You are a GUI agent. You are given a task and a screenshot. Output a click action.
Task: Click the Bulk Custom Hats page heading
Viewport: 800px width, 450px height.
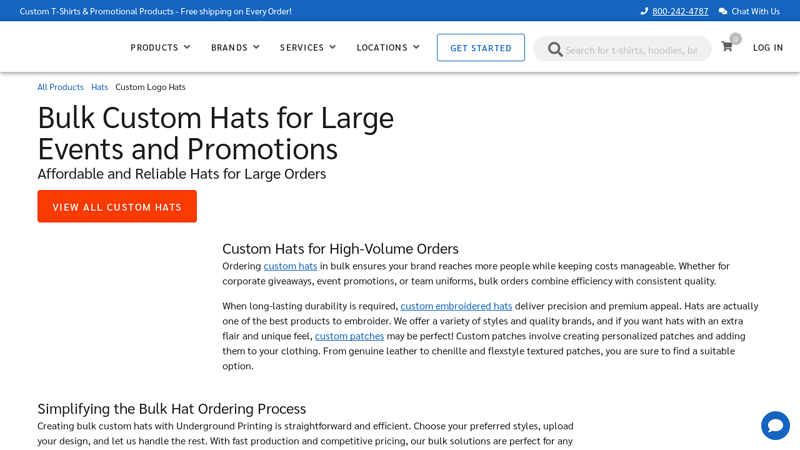(215, 133)
